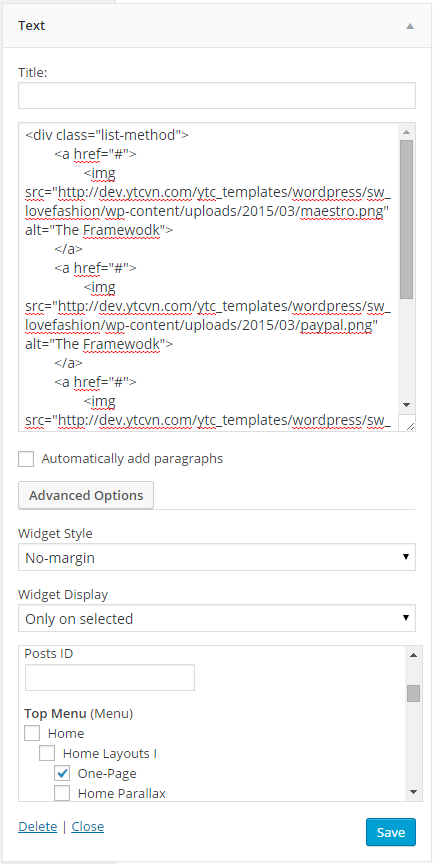Click the textarea scrollbar up arrow
Screen dimensions: 433x864
(407, 131)
